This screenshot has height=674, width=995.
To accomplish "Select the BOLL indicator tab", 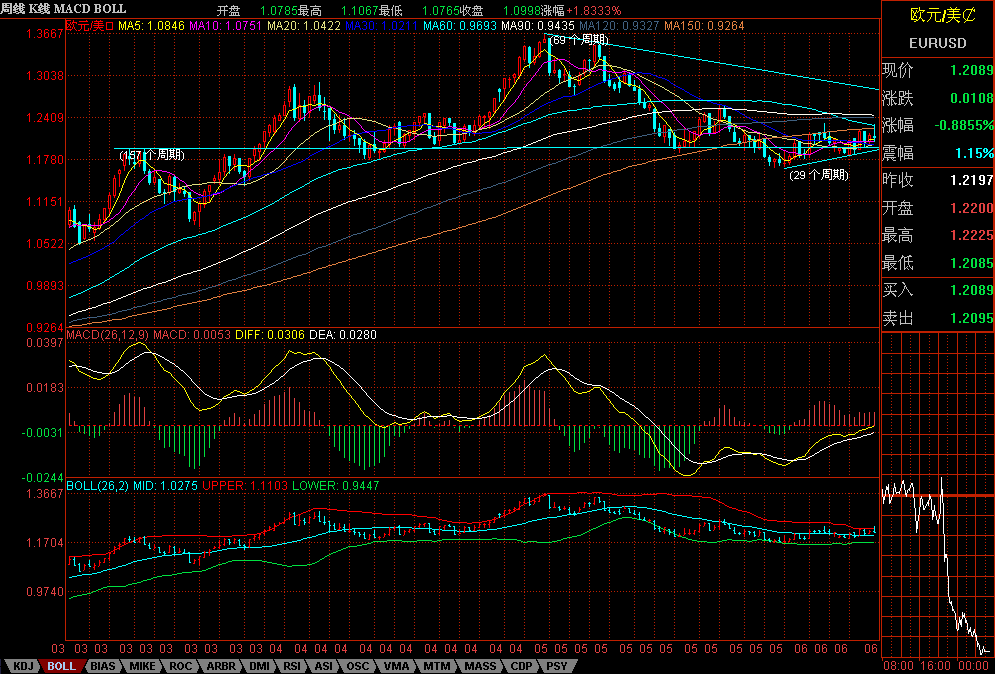I will 62,666.
